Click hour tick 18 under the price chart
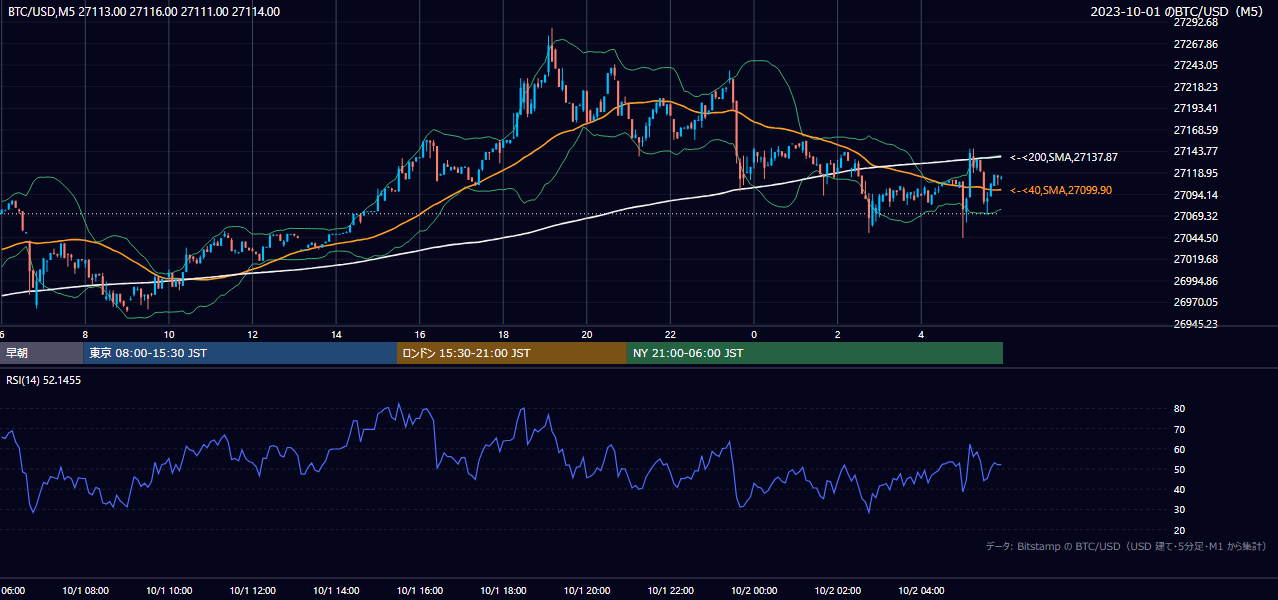The image size is (1278, 600). [x=503, y=334]
